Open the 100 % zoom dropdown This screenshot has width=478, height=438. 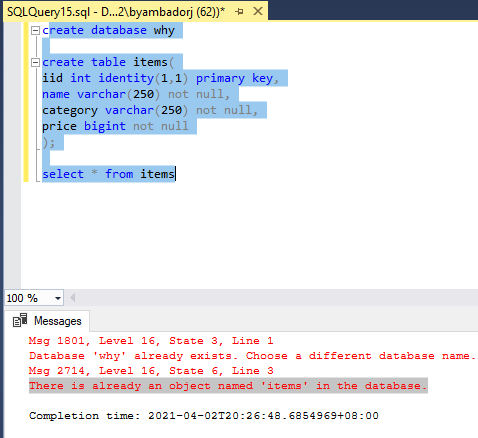pyautogui.click(x=58, y=298)
